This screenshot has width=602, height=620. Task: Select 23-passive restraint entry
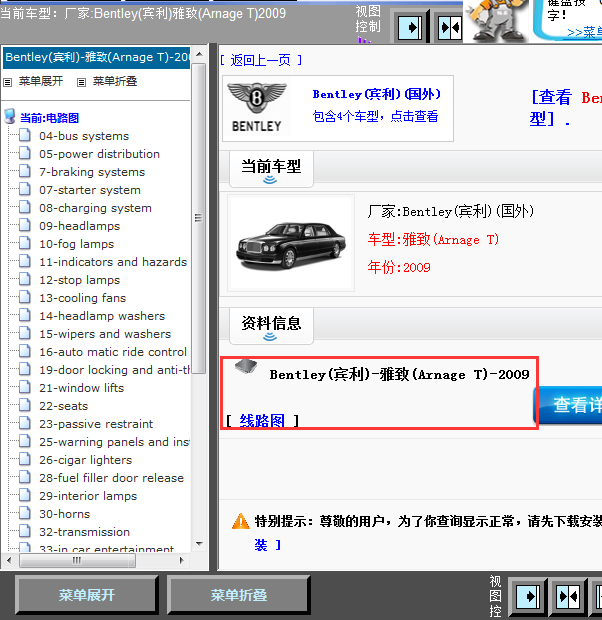click(96, 424)
